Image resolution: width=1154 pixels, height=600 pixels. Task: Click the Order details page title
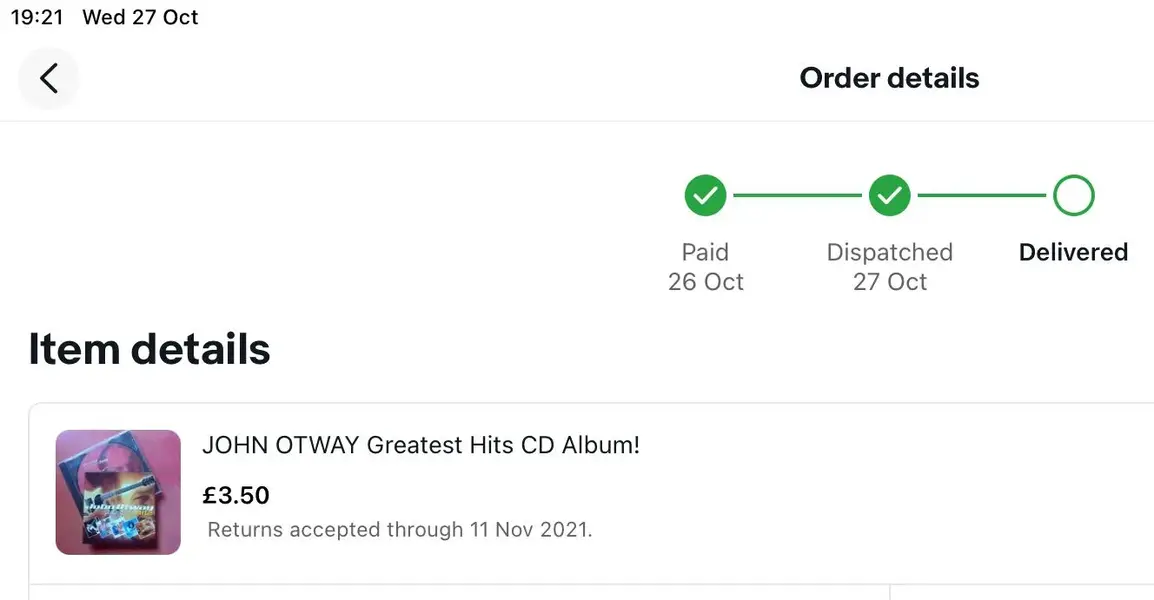point(889,78)
